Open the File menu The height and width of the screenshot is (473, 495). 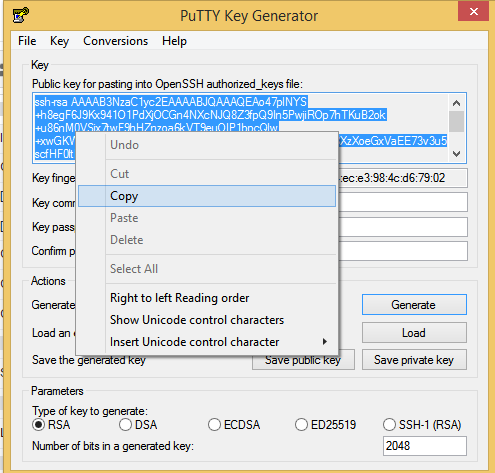pyautogui.click(x=27, y=41)
